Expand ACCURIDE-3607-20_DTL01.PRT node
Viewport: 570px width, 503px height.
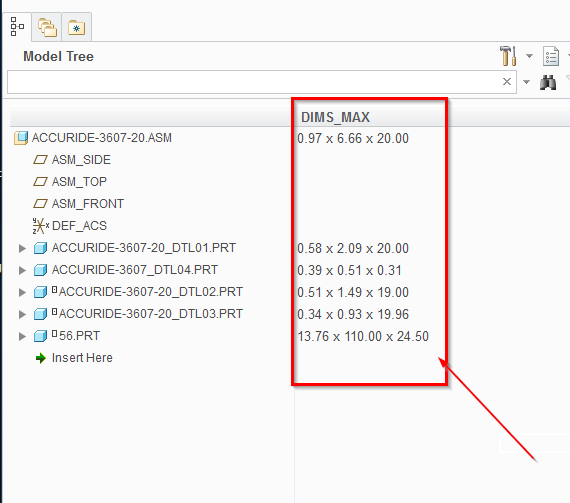click(x=22, y=248)
